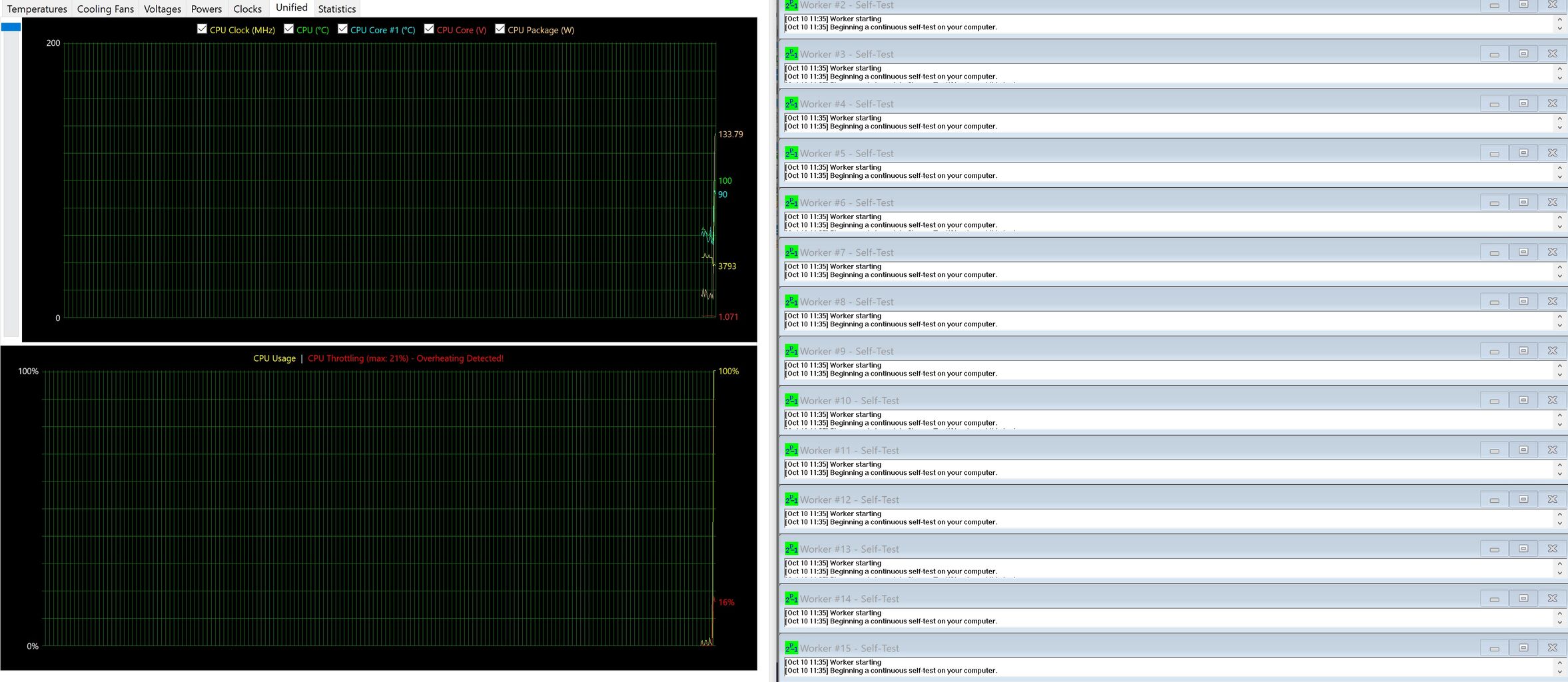This screenshot has height=682, width=1568.
Task: Click the 1.071 CPU core voltage value
Action: (728, 316)
